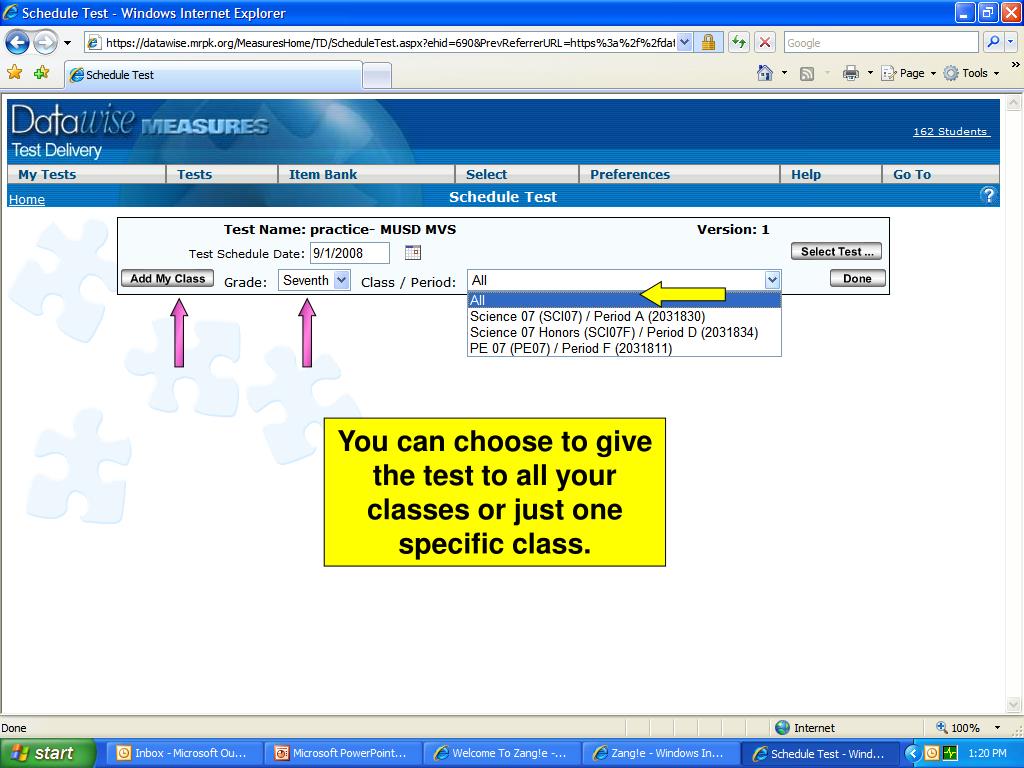This screenshot has height=768, width=1024.
Task: Click Schedule Test taskbar item
Action: click(818, 753)
